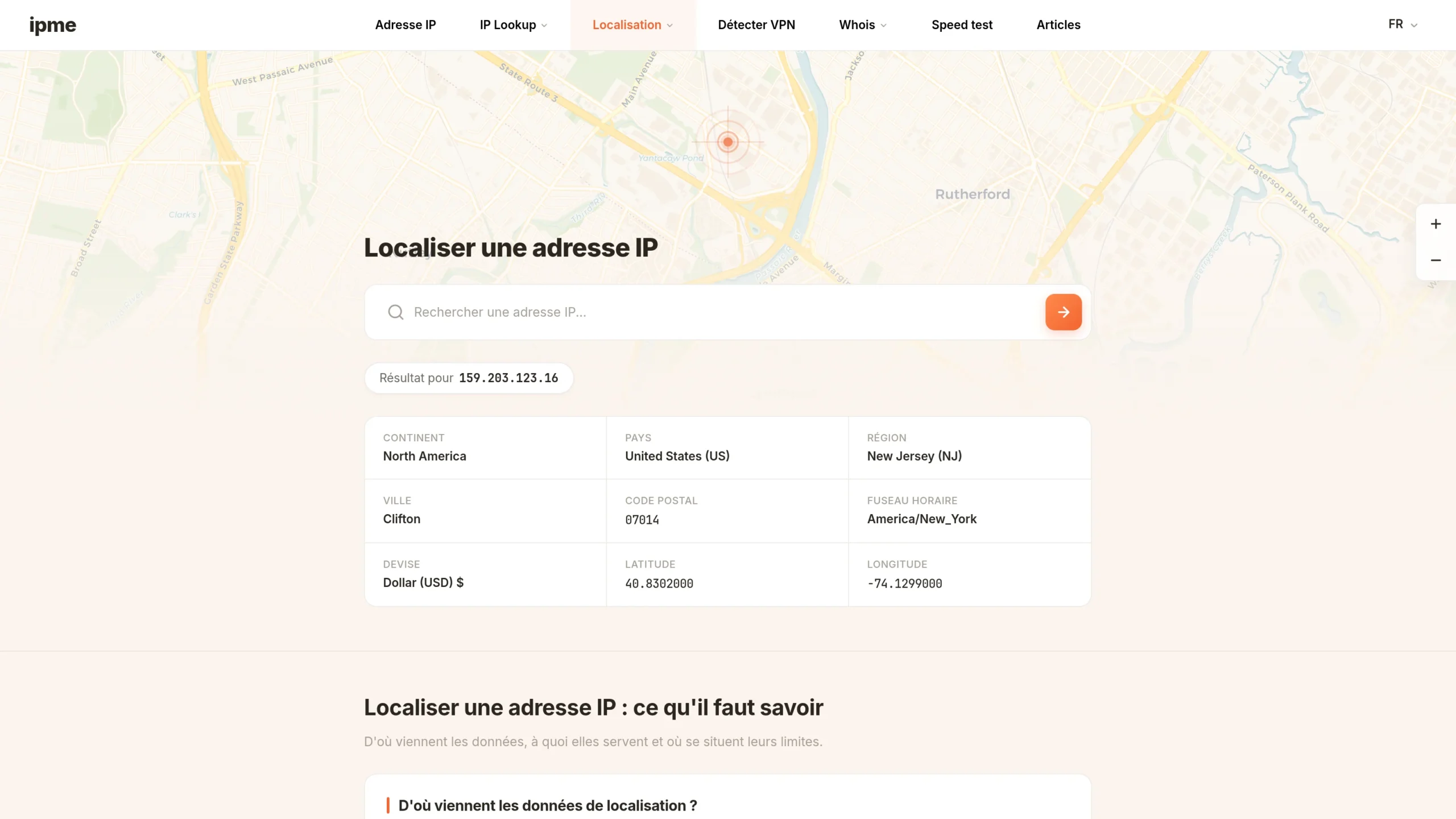The width and height of the screenshot is (1456, 819).
Task: Expand the IP Lookup menu
Action: click(x=513, y=25)
